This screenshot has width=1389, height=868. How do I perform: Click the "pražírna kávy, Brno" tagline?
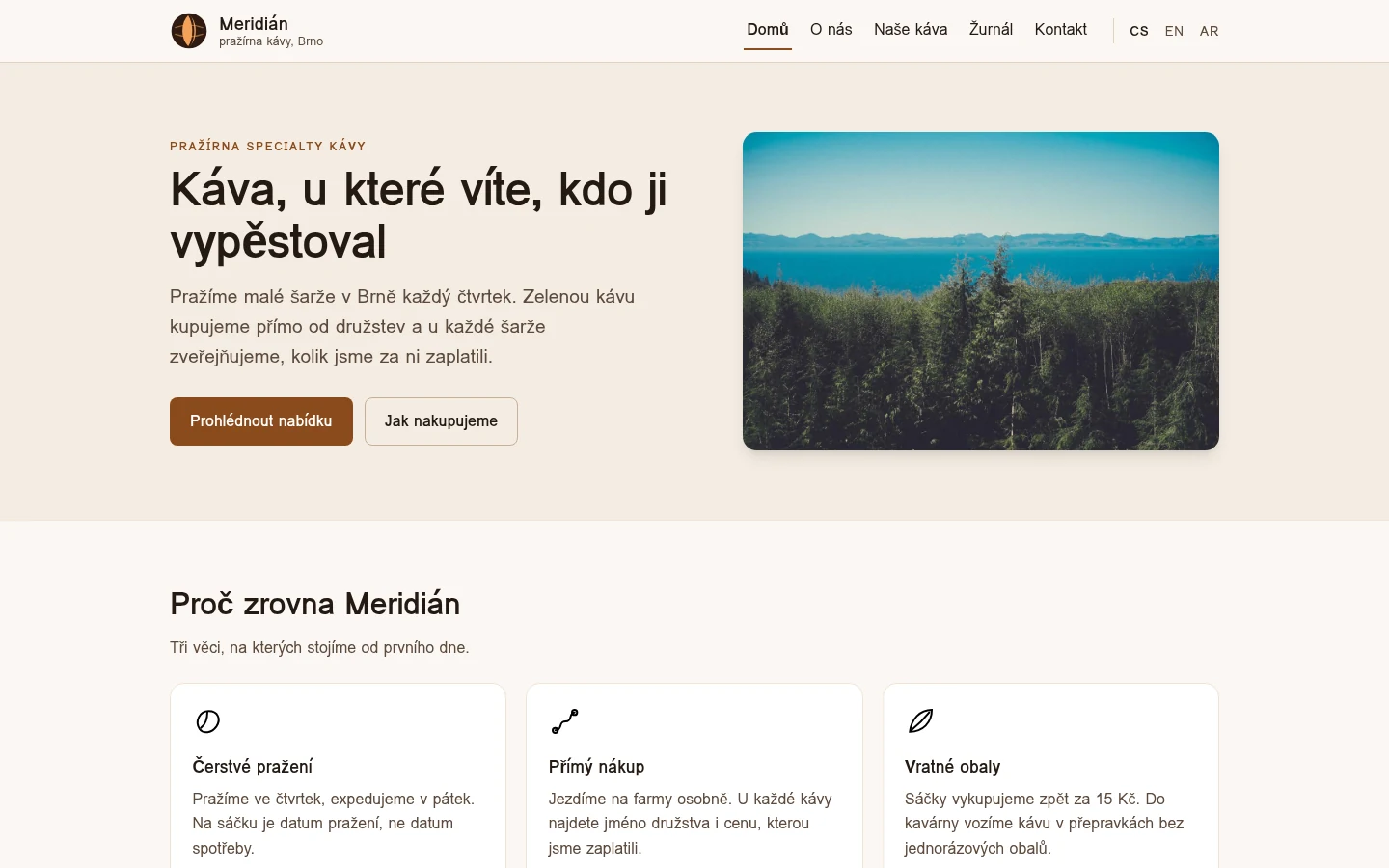pos(271,41)
